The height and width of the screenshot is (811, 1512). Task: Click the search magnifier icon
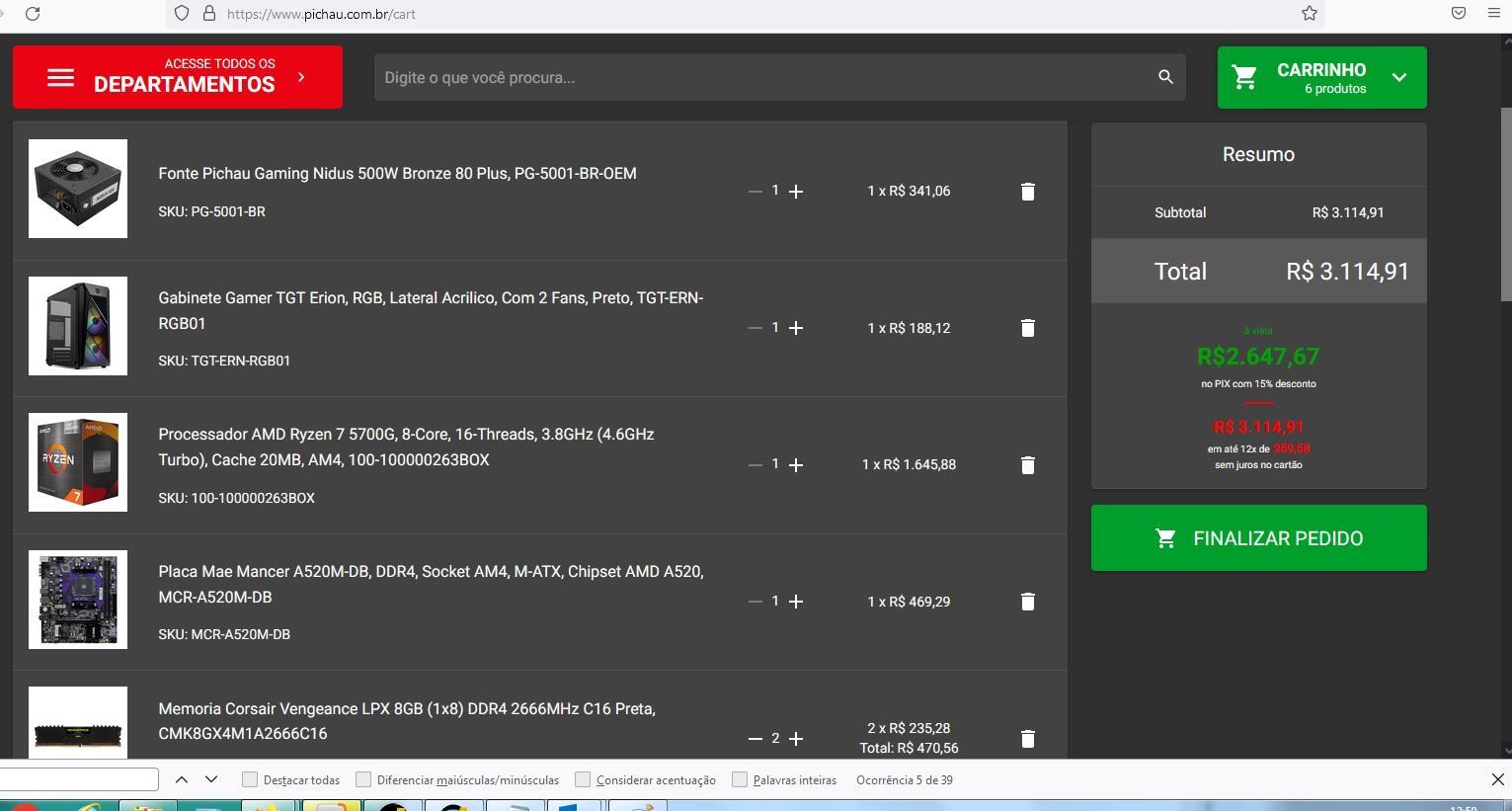coord(1165,77)
